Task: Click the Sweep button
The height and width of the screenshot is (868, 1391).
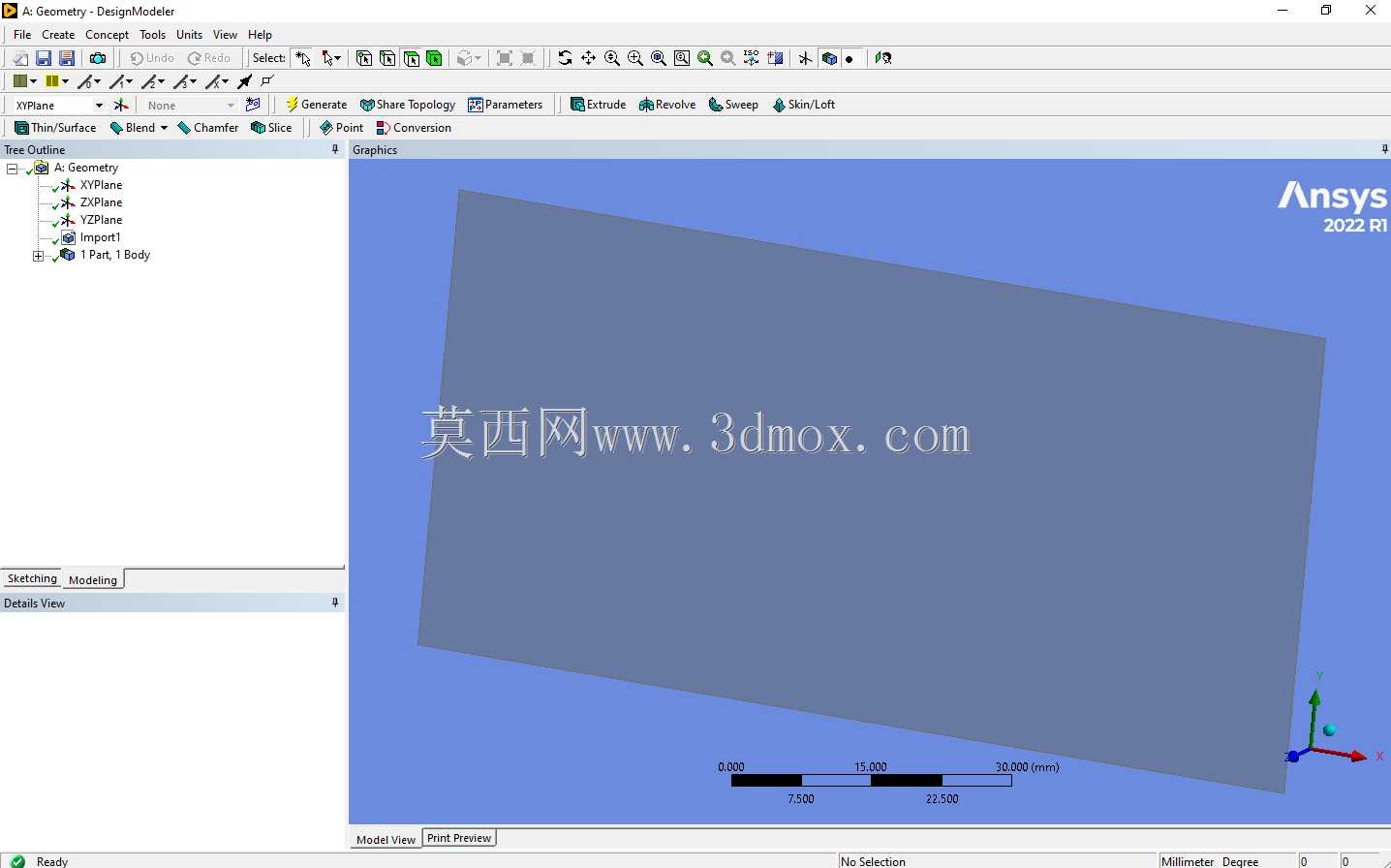Action: tap(733, 105)
